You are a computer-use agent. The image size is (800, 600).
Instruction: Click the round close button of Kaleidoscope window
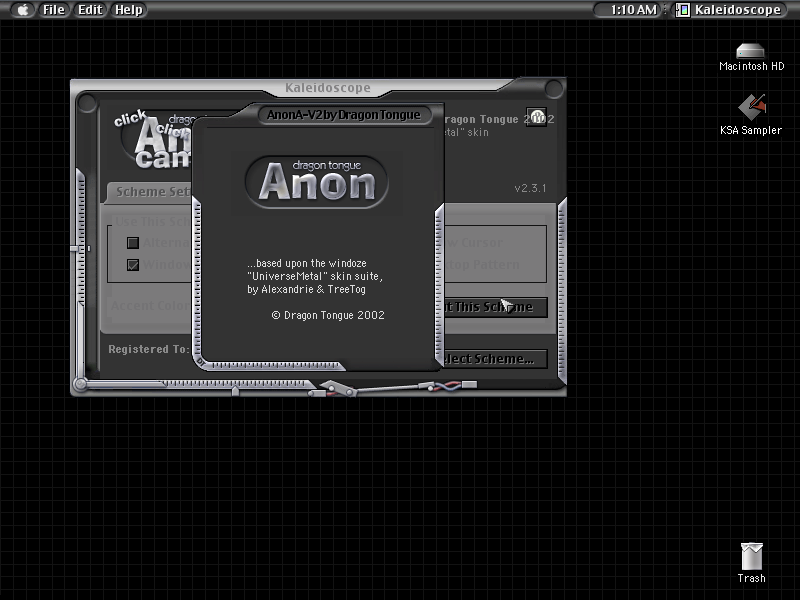pyautogui.click(x=87, y=103)
